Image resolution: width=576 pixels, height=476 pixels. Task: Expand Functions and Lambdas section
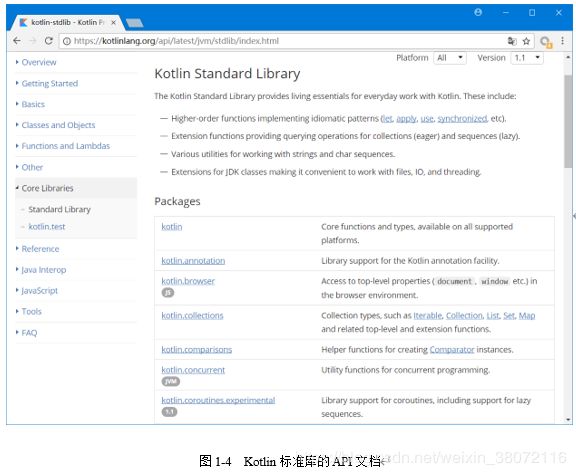[65, 146]
